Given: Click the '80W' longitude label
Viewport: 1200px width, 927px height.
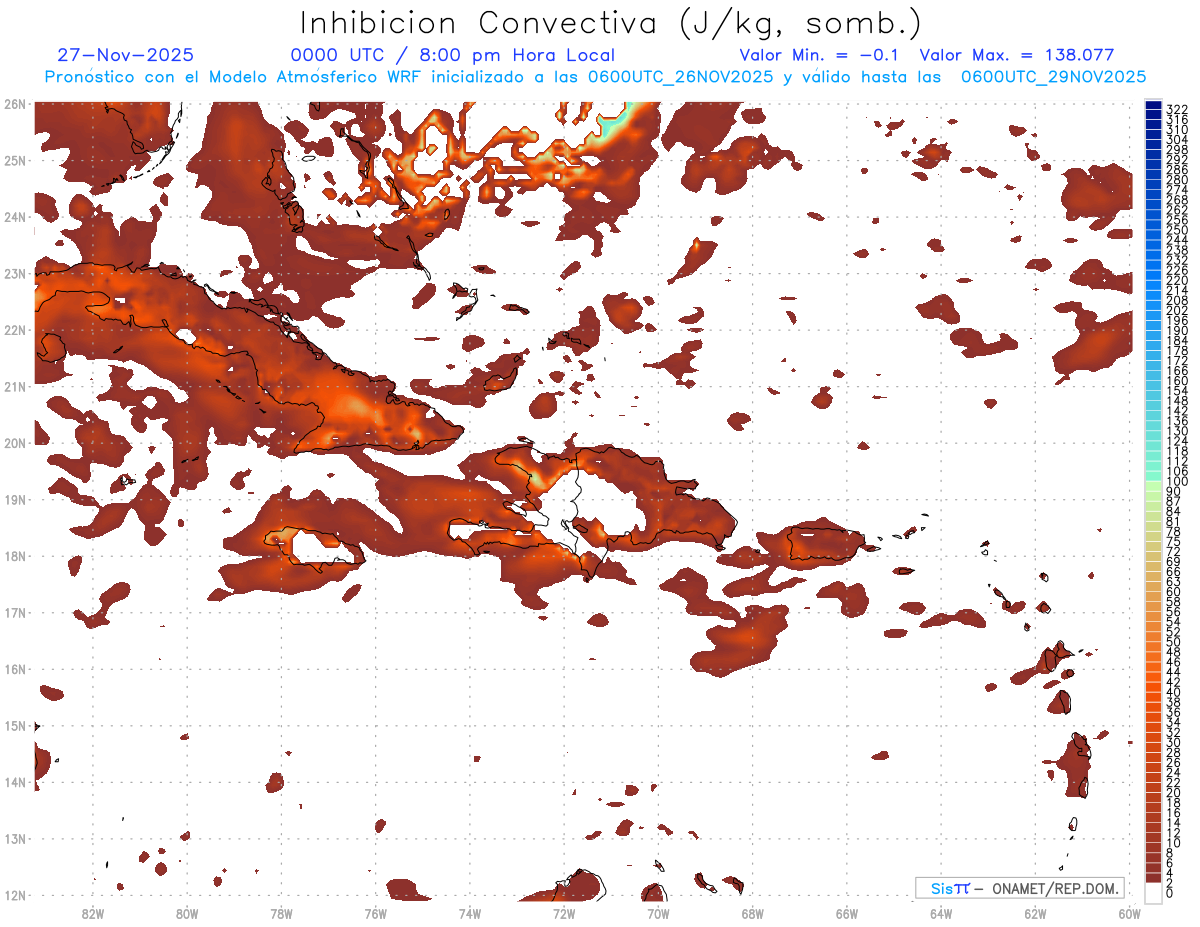Looking at the screenshot, I should 187,913.
